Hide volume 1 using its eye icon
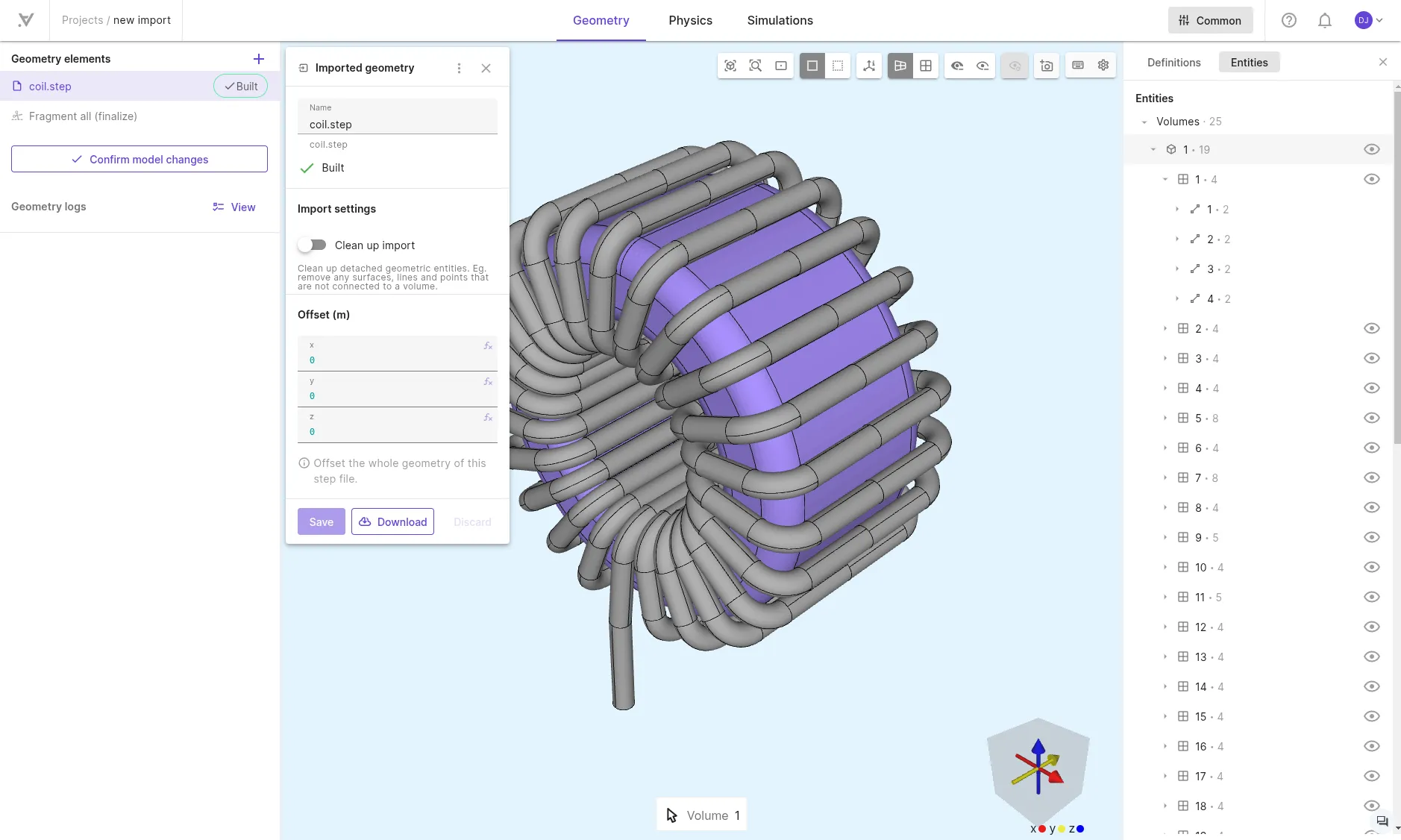The image size is (1401, 840). (x=1371, y=149)
